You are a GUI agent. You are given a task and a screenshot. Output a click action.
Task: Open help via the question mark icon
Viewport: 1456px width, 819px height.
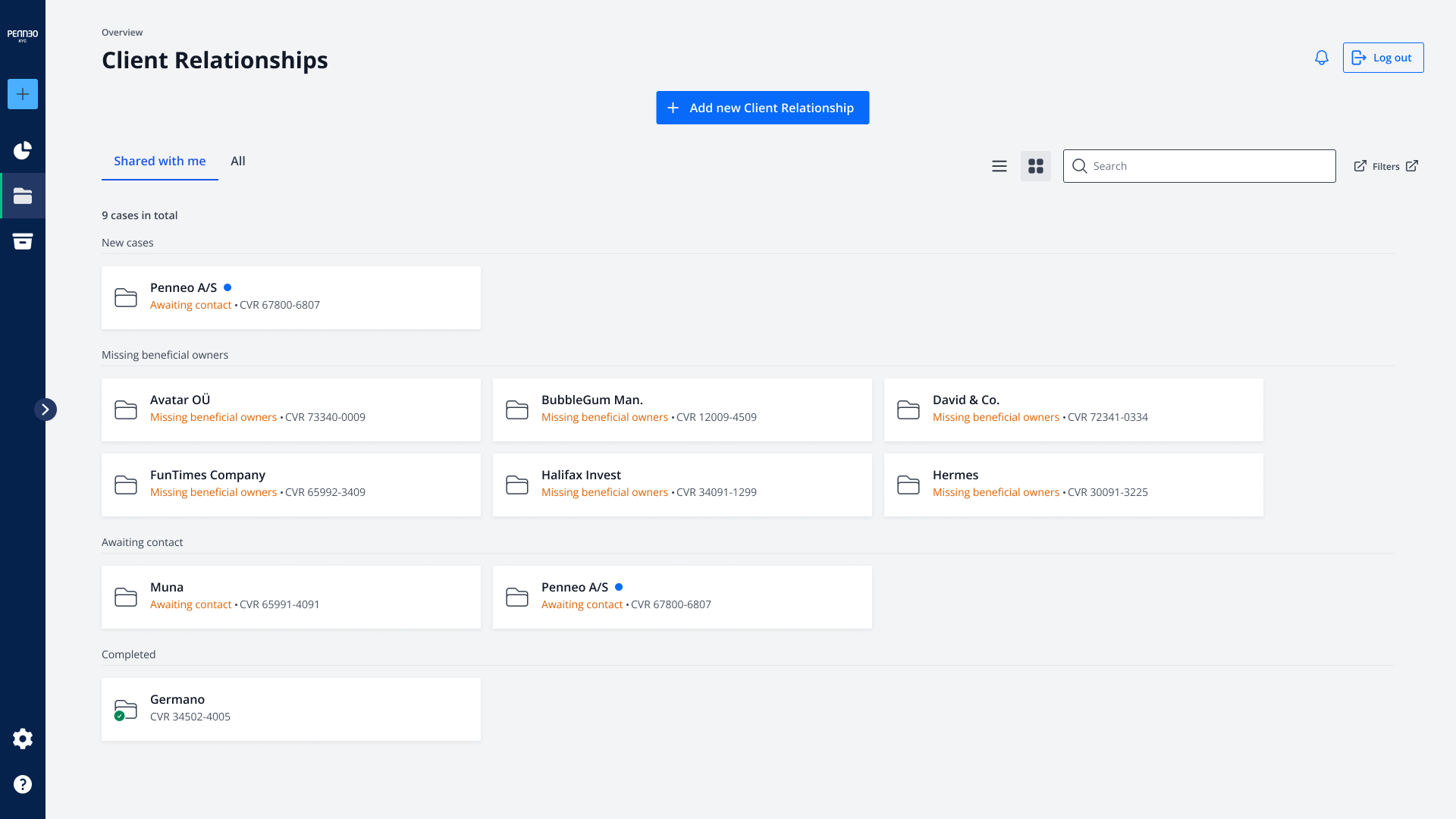point(23,784)
